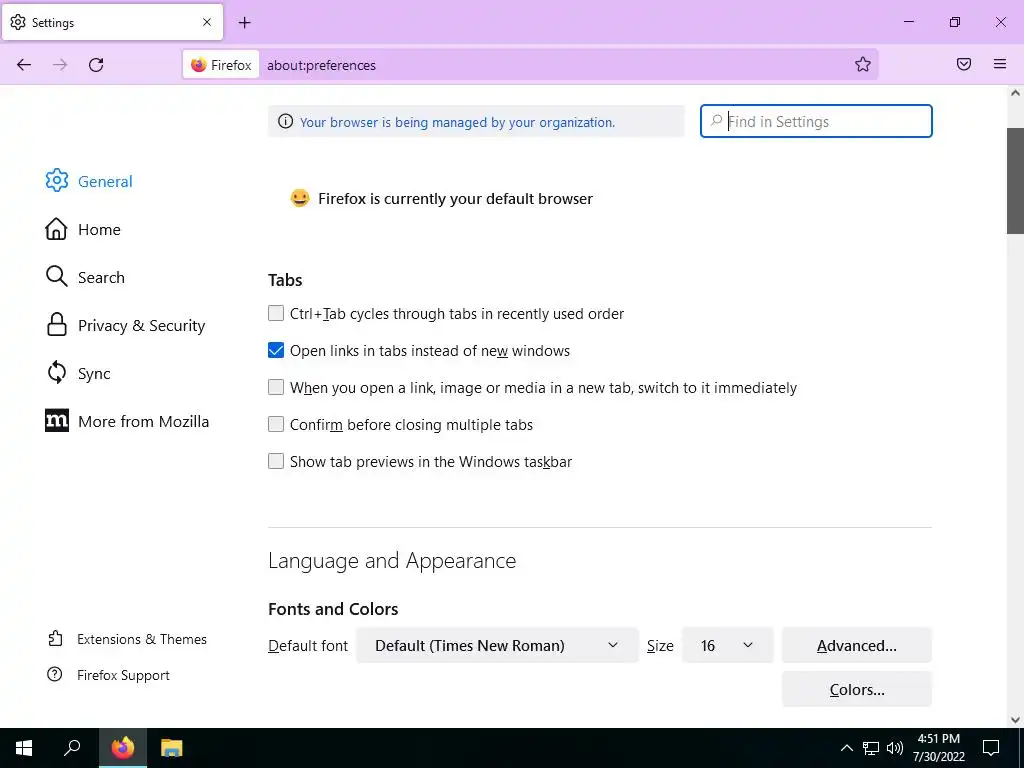Enable switching to new tab immediately
Screen dimensions: 1024x768
pos(276,387)
